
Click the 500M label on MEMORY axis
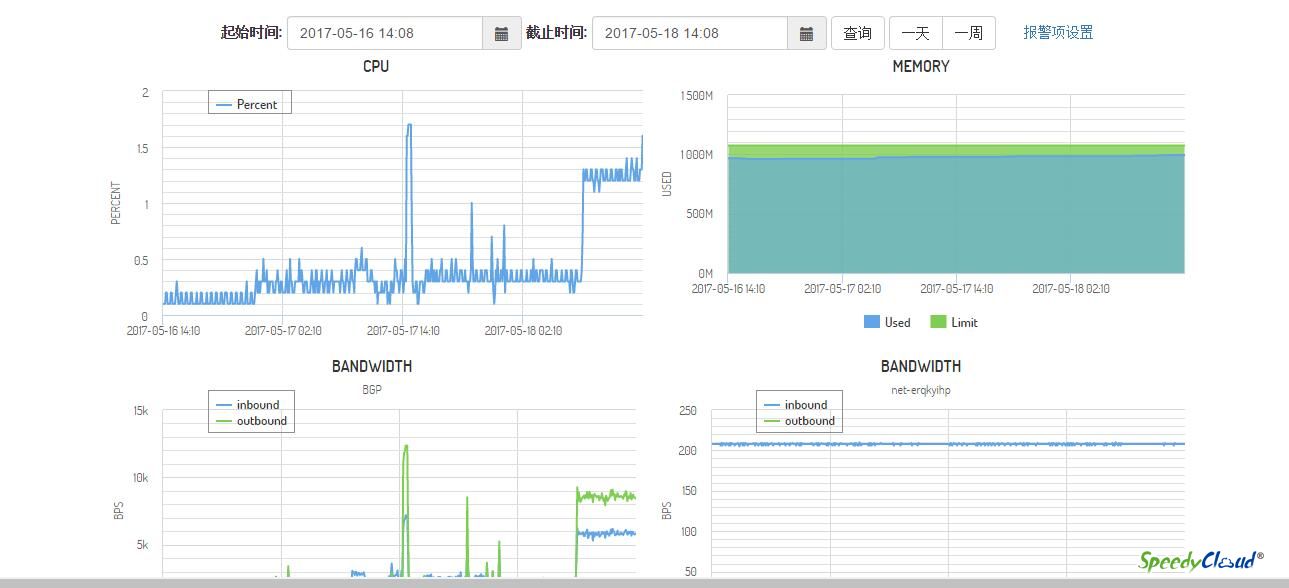[x=699, y=214]
